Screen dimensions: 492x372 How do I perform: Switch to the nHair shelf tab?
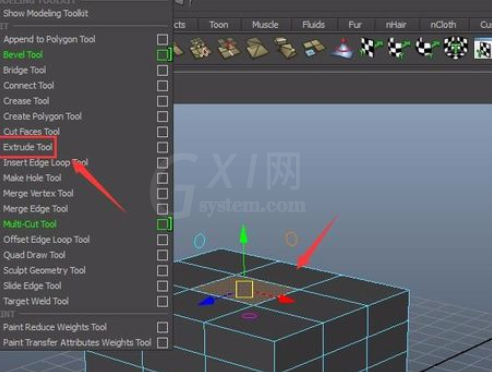click(396, 25)
